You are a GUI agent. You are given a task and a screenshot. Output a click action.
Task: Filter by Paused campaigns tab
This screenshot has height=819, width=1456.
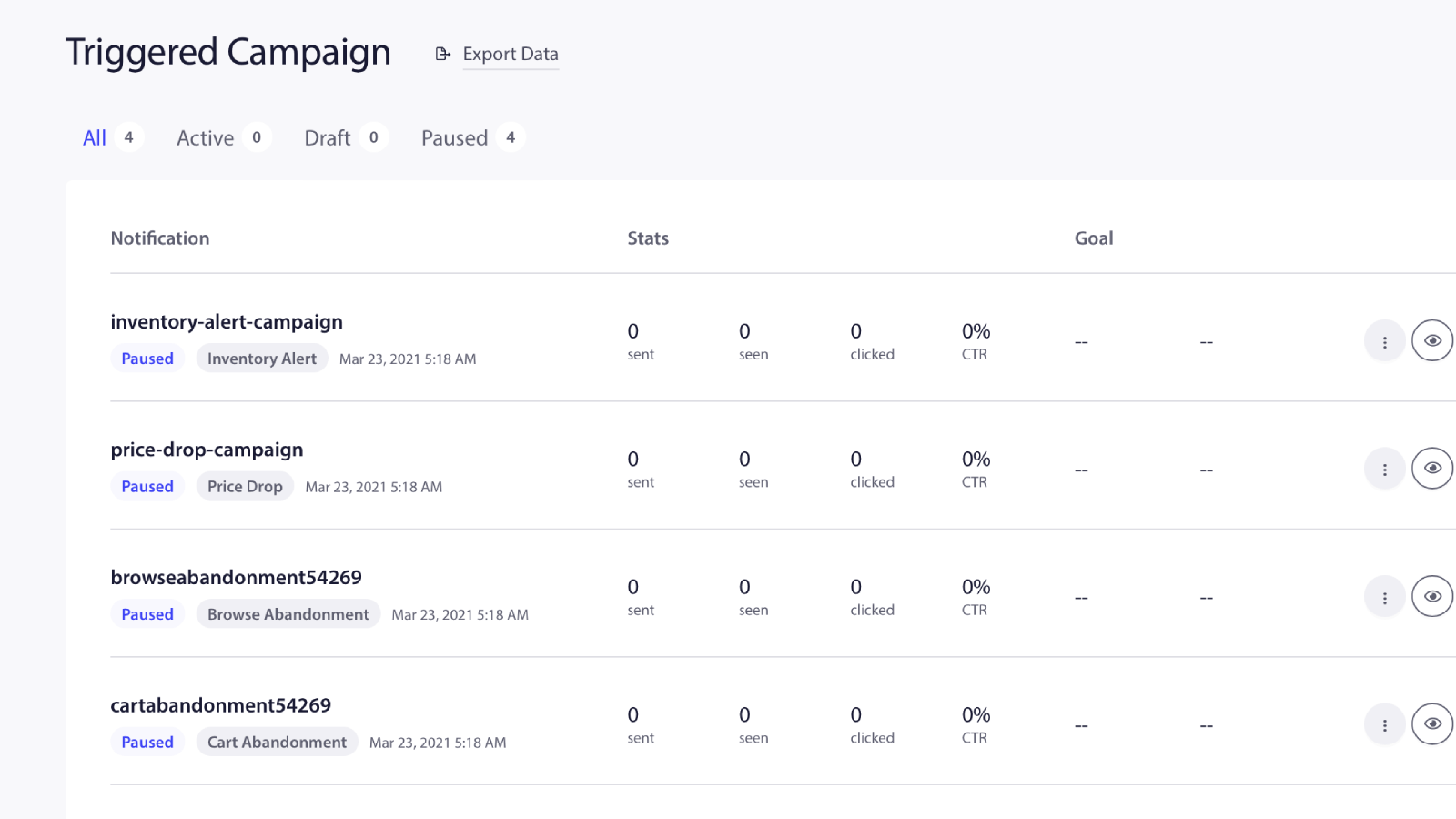tap(455, 138)
